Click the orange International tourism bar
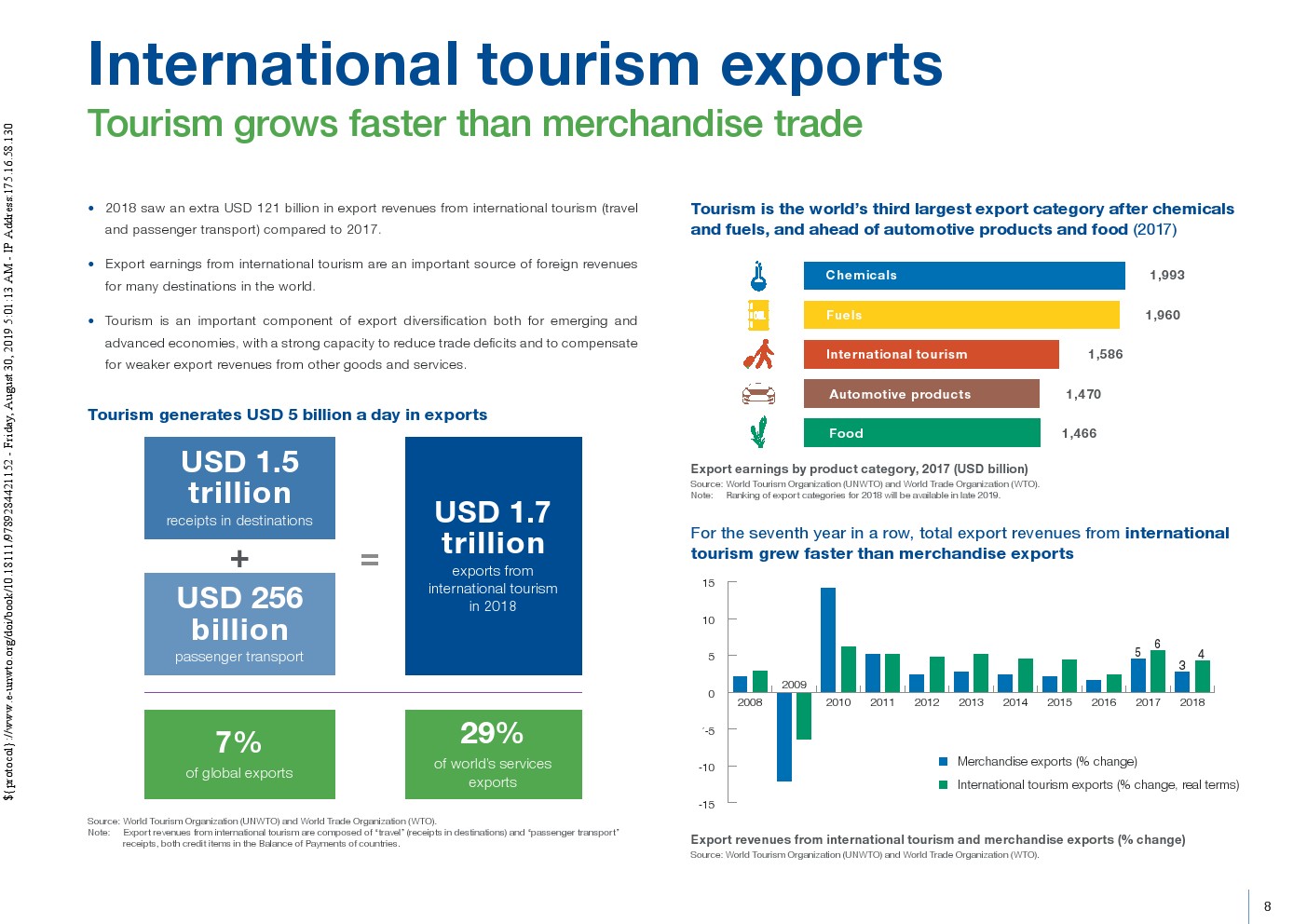Screen dimensions: 1307x924 (931, 355)
